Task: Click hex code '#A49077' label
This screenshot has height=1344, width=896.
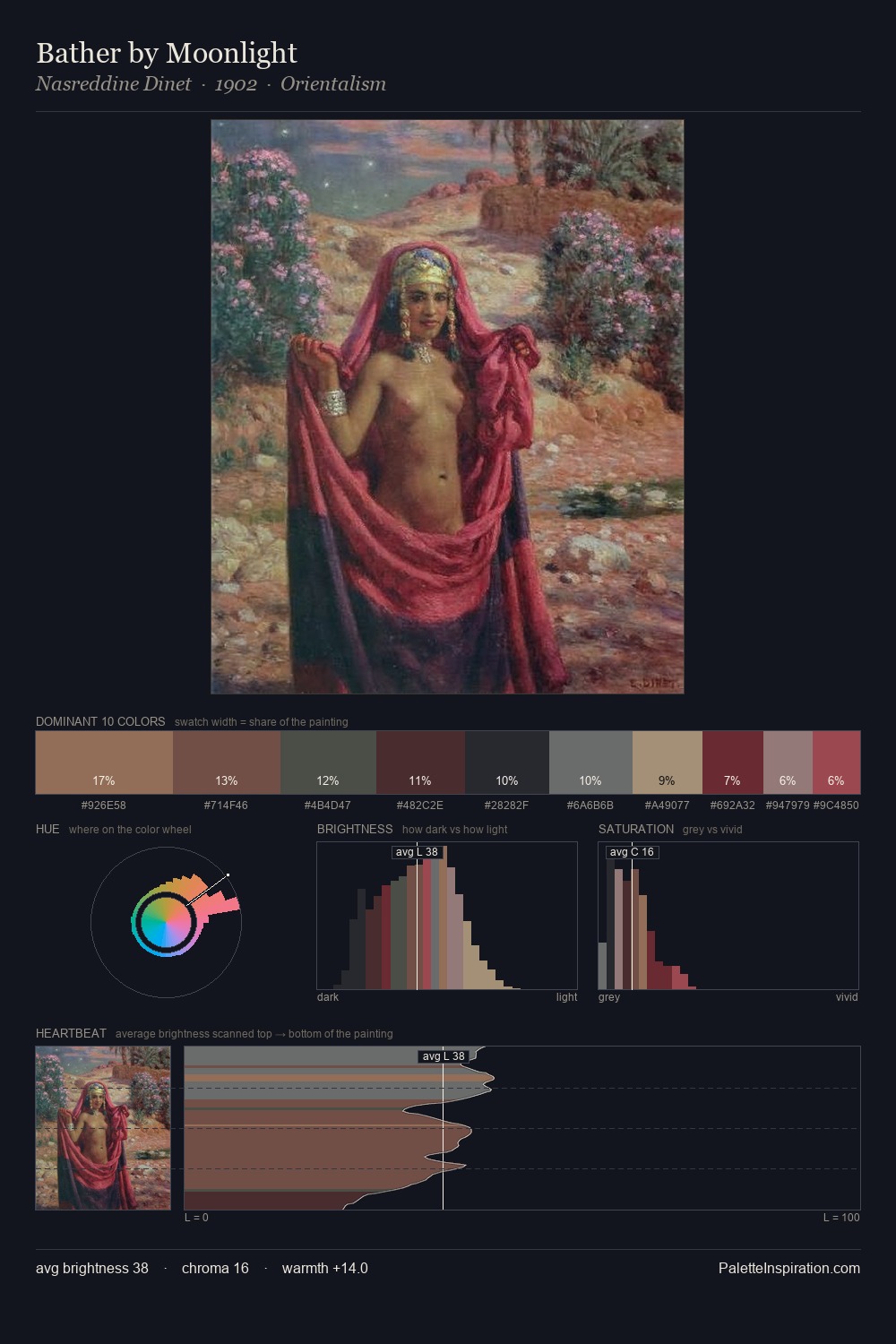Action: click(x=668, y=806)
